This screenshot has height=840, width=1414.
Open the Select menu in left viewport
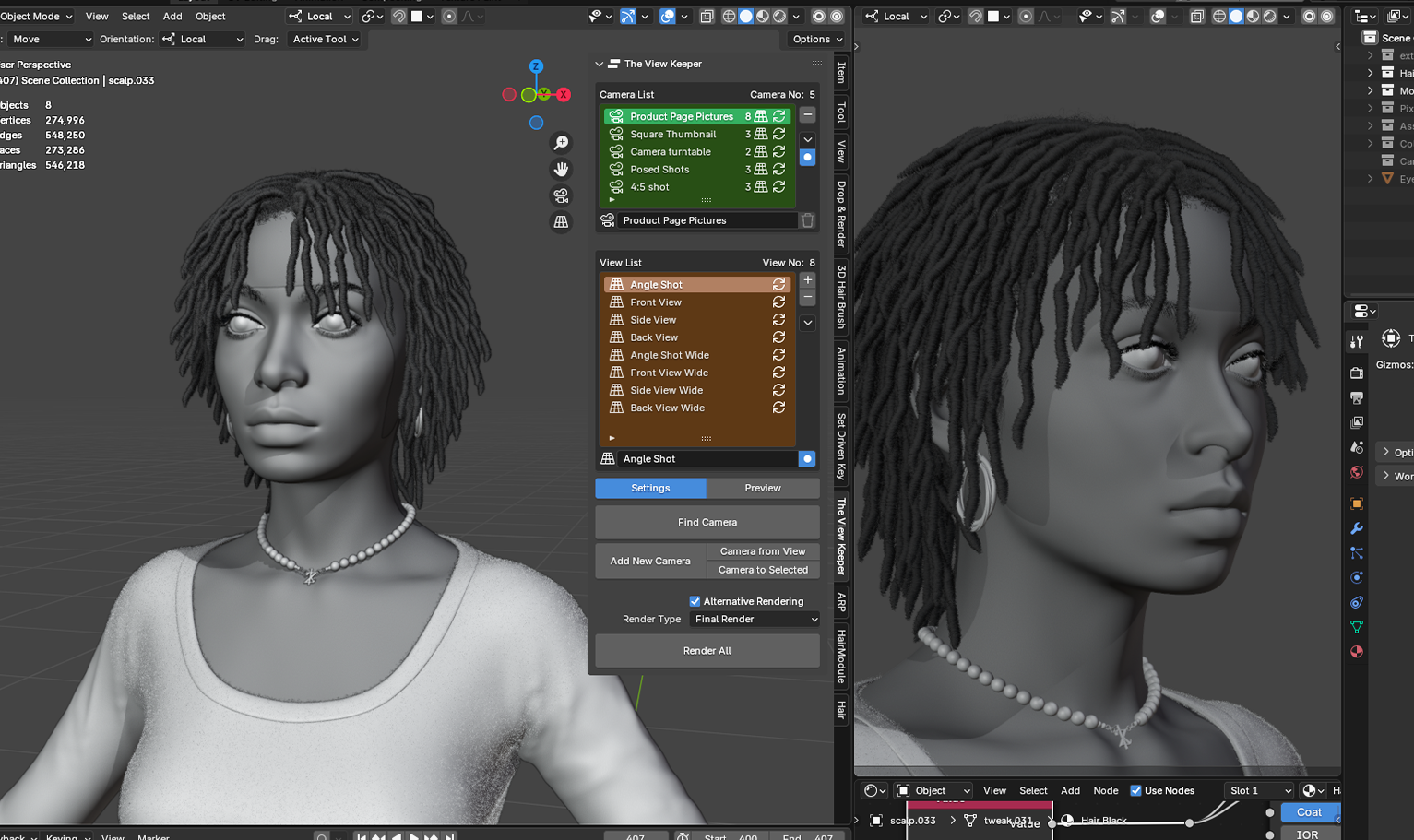coord(136,16)
